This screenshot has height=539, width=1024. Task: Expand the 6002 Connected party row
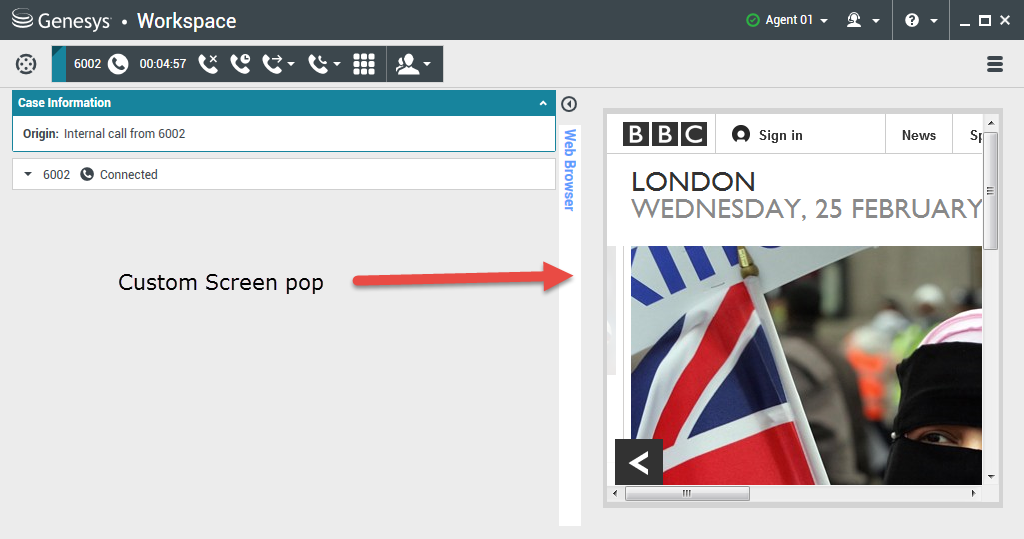(x=28, y=174)
